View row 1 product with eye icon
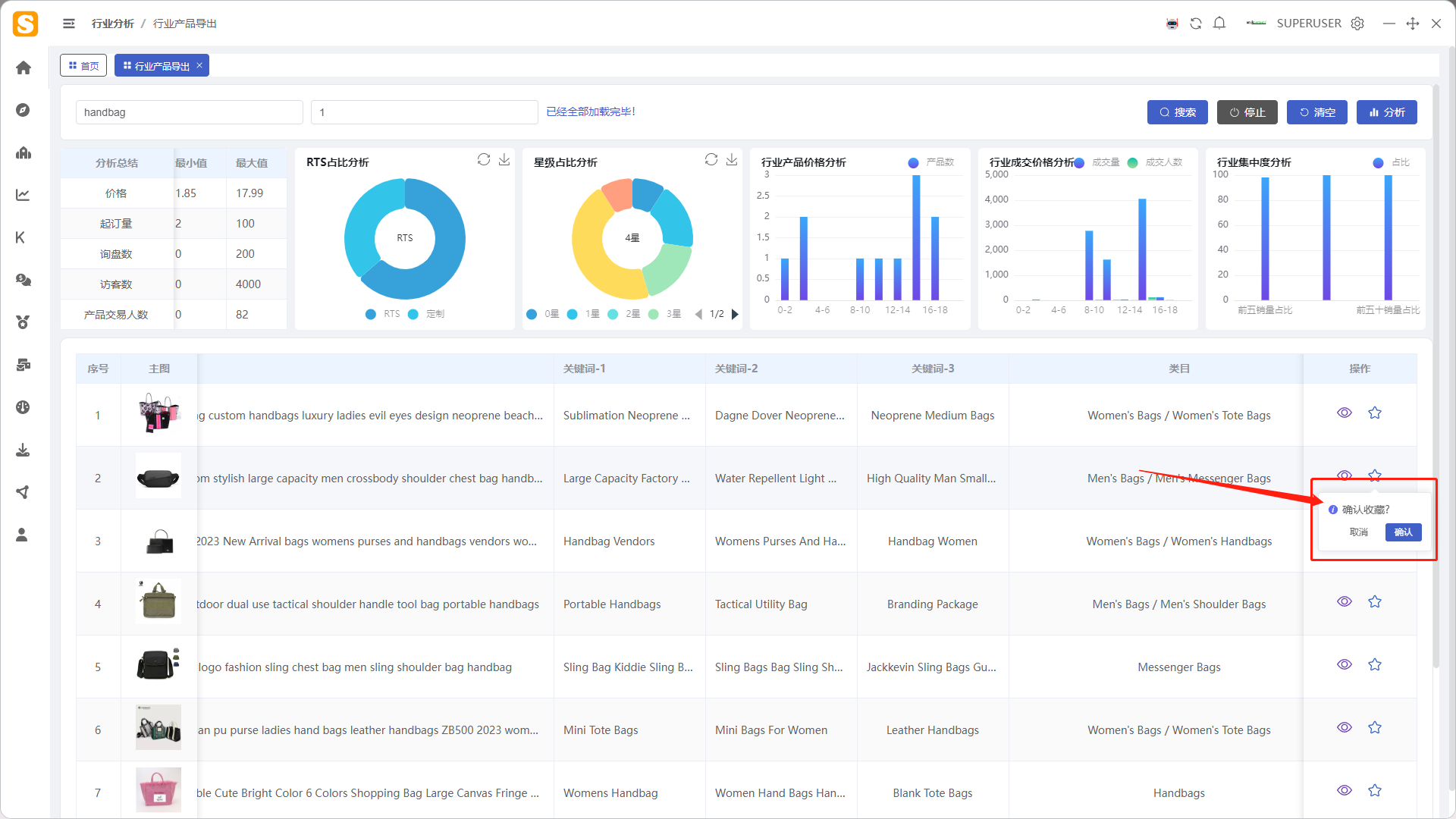 tap(1345, 413)
